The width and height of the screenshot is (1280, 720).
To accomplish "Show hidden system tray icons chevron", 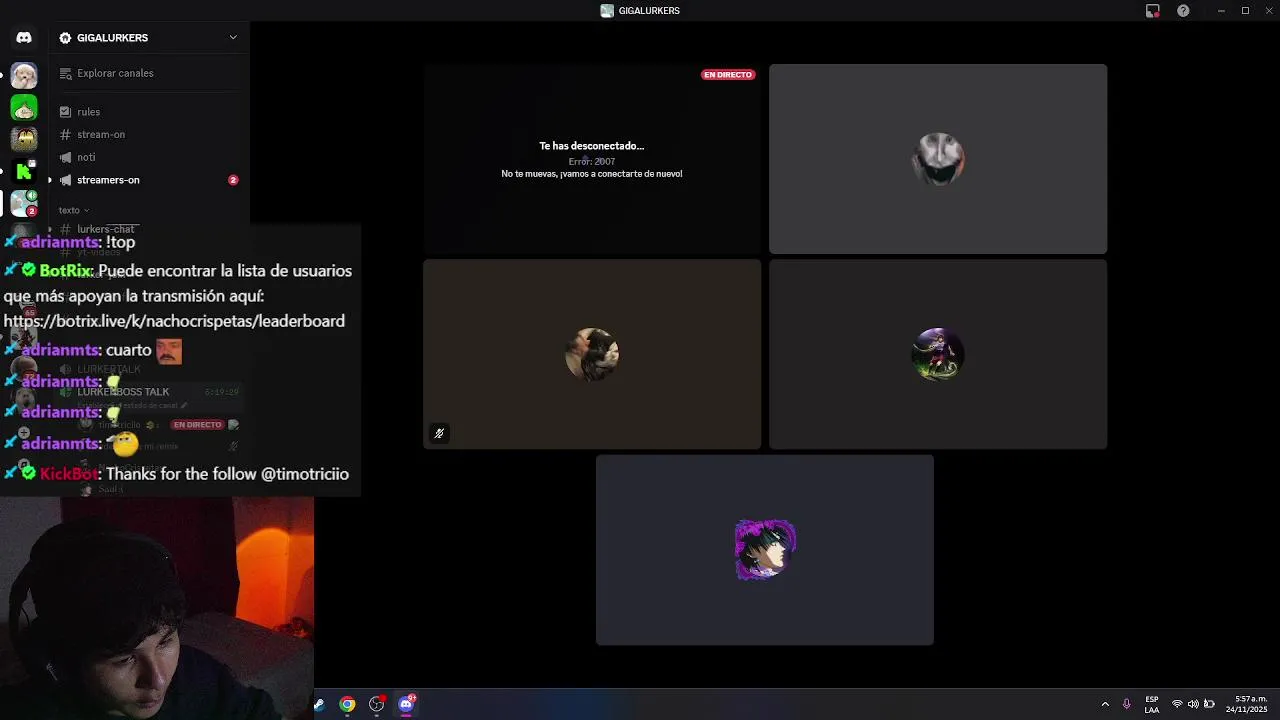I will 1105,704.
